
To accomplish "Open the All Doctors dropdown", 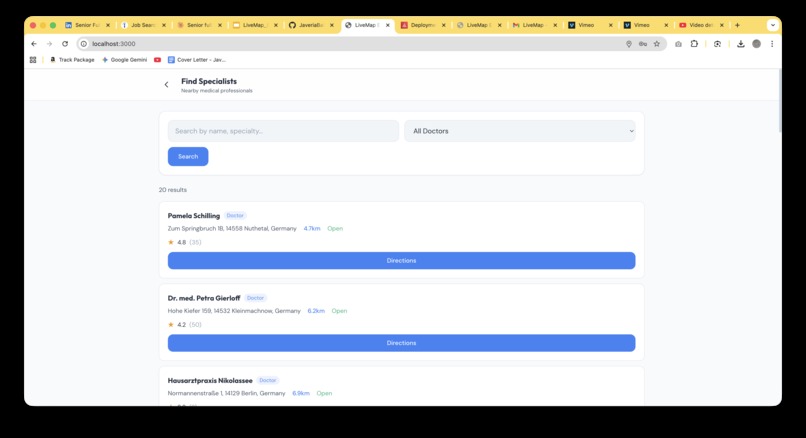I will (520, 131).
